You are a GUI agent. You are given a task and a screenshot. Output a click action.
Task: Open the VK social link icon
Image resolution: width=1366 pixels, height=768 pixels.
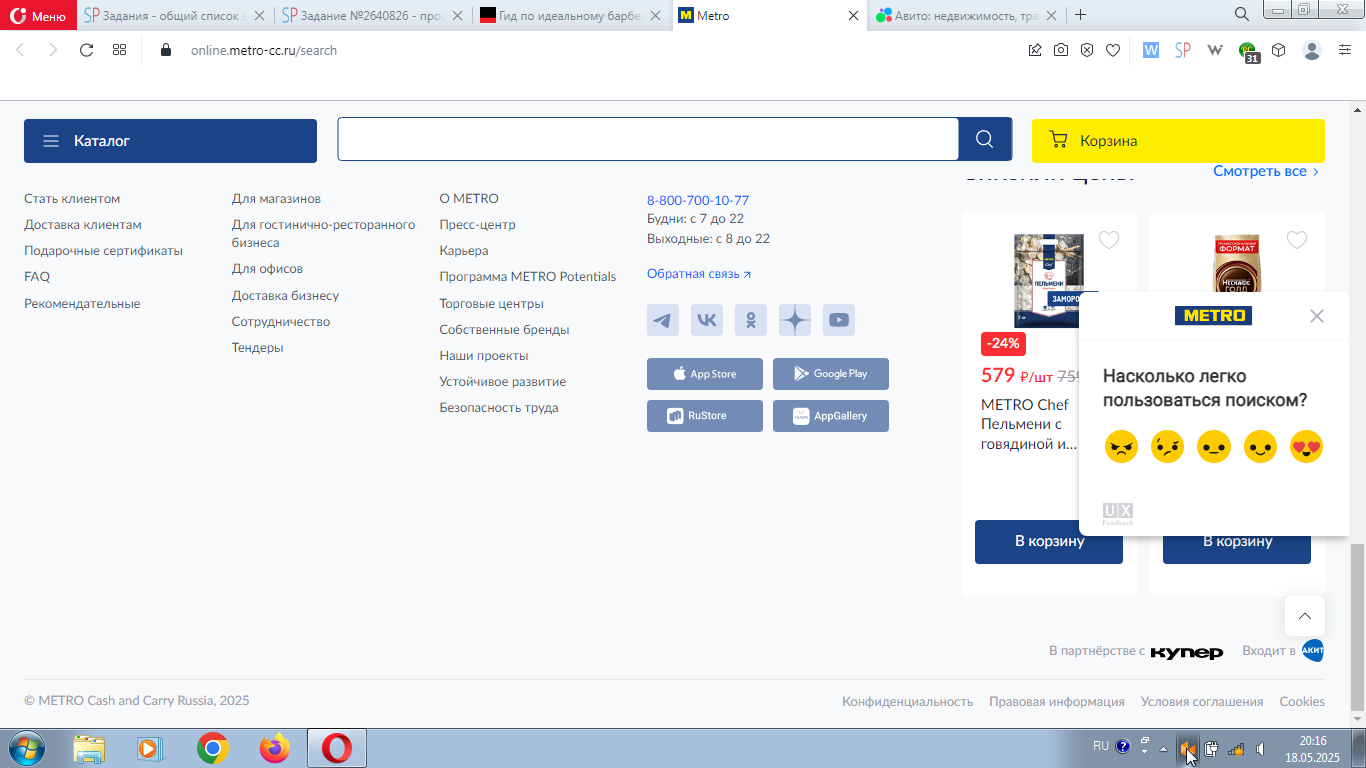click(x=707, y=320)
